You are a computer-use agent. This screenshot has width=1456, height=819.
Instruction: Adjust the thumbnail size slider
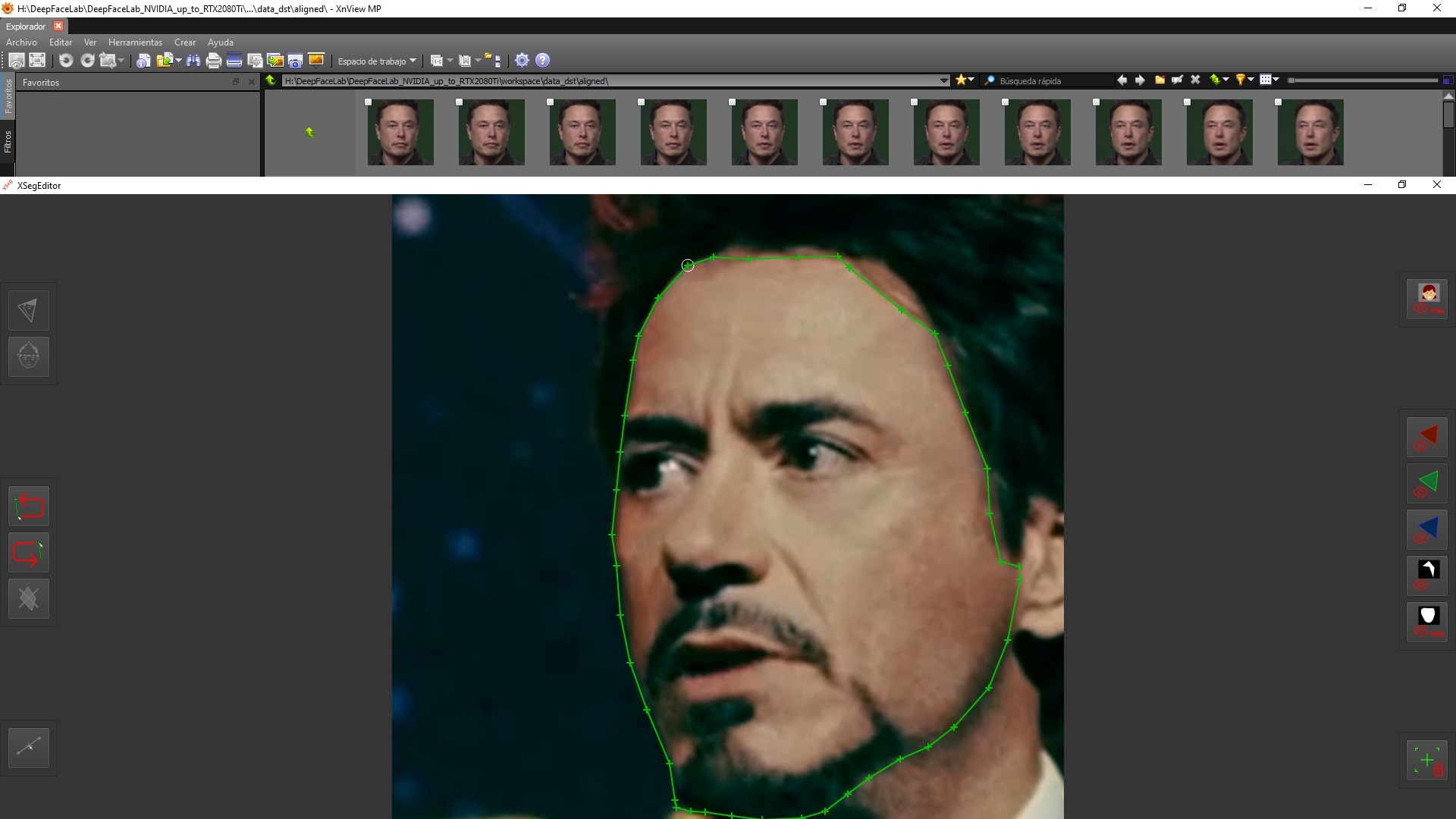tap(1362, 80)
